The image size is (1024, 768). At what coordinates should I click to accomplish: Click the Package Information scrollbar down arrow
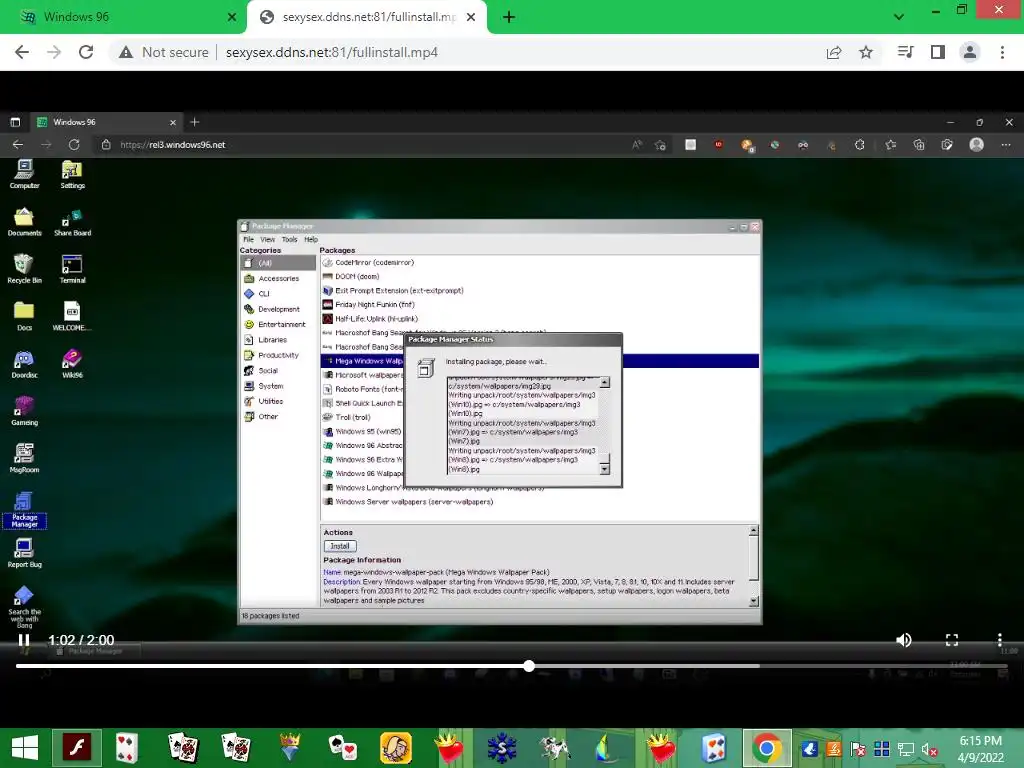tap(754, 601)
